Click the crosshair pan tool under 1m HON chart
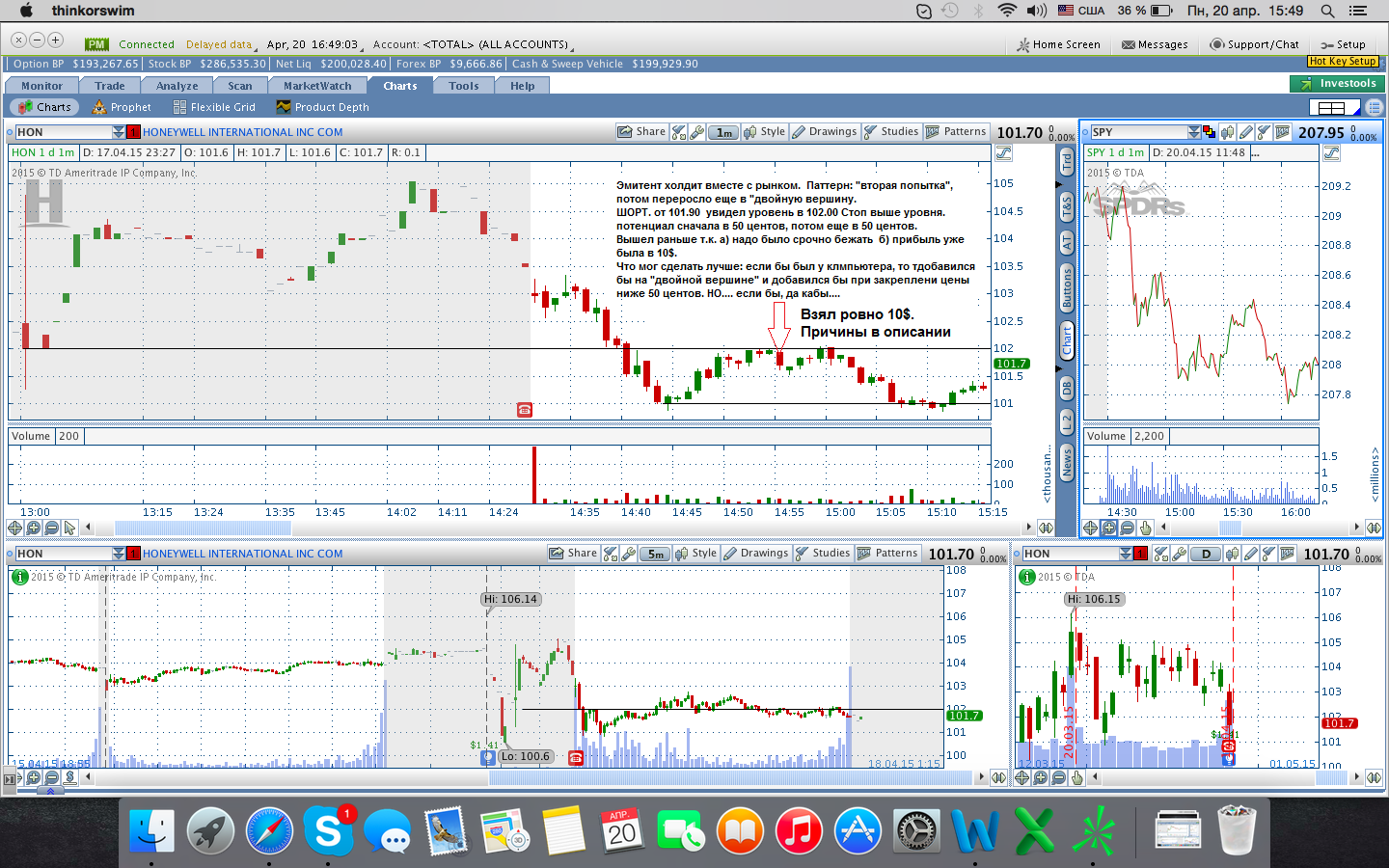Screen dimensions: 1389x868 coord(14,528)
